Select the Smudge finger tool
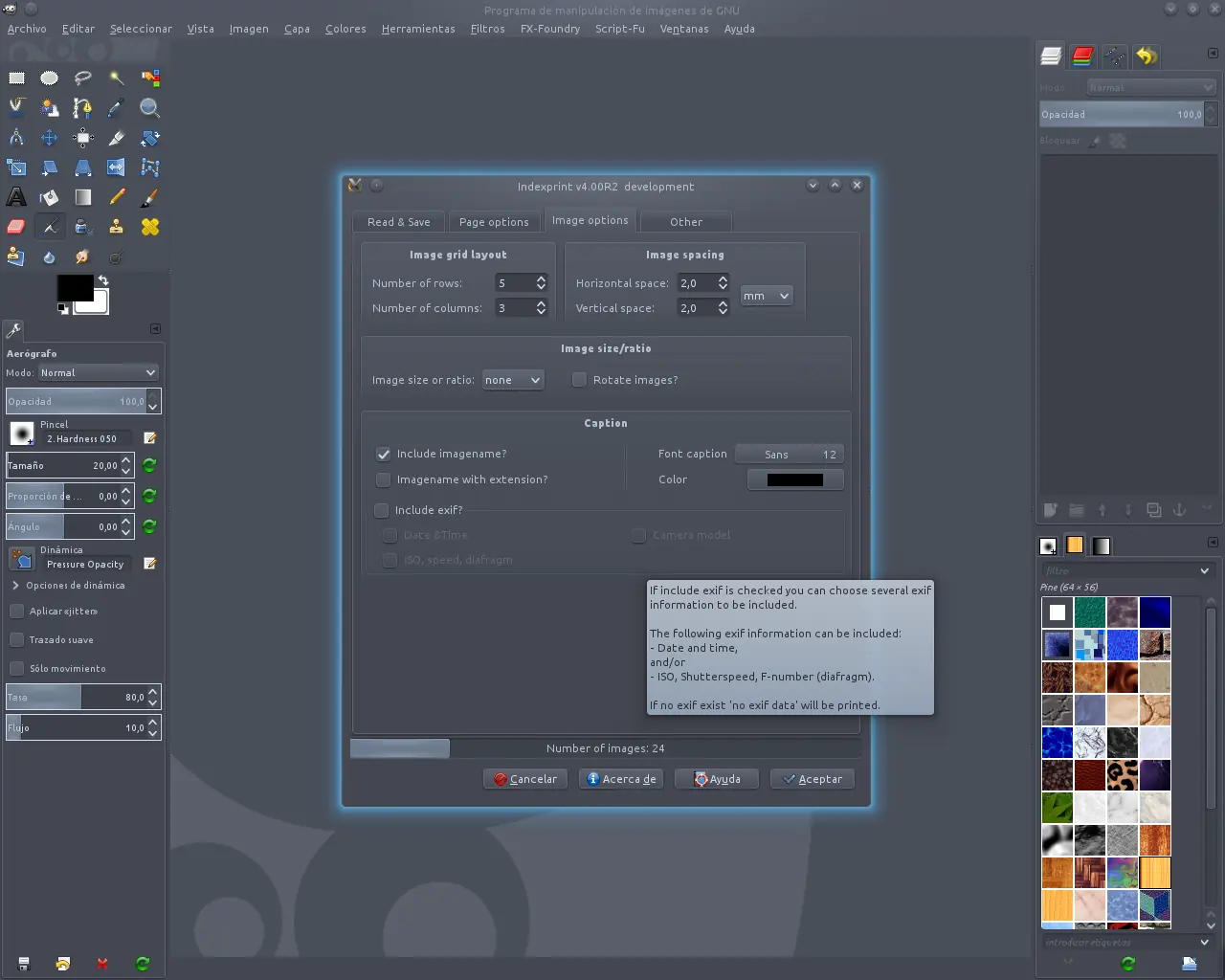This screenshot has height=980, width=1225. (83, 256)
